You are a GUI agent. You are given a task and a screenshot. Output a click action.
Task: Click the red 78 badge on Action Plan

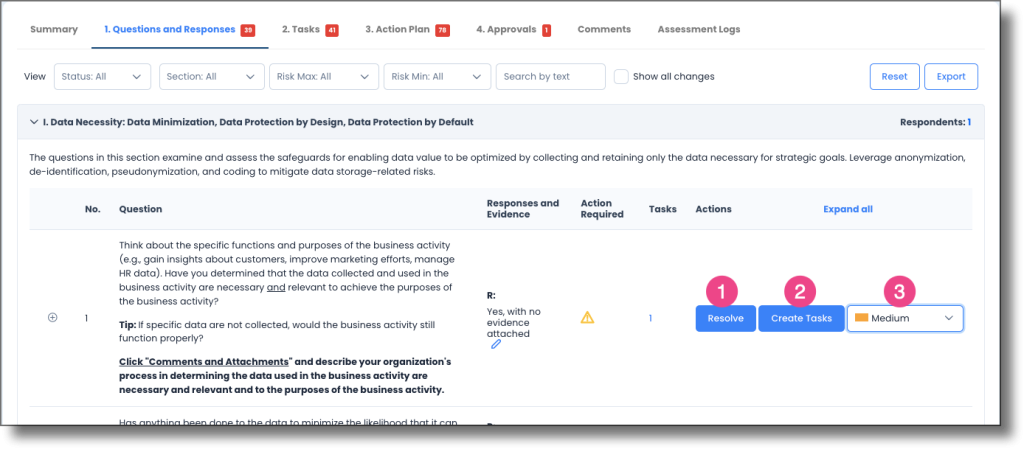[x=442, y=30]
